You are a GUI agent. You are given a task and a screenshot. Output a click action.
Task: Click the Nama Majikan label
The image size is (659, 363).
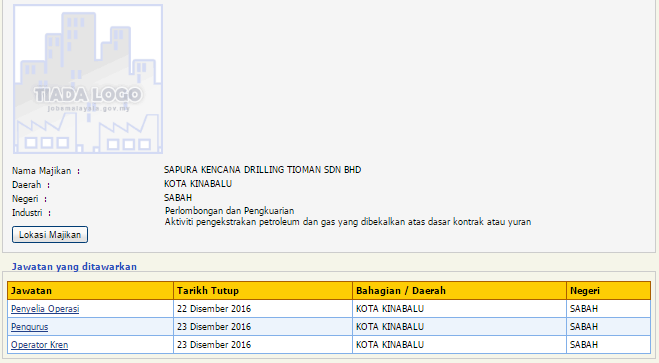46,171
